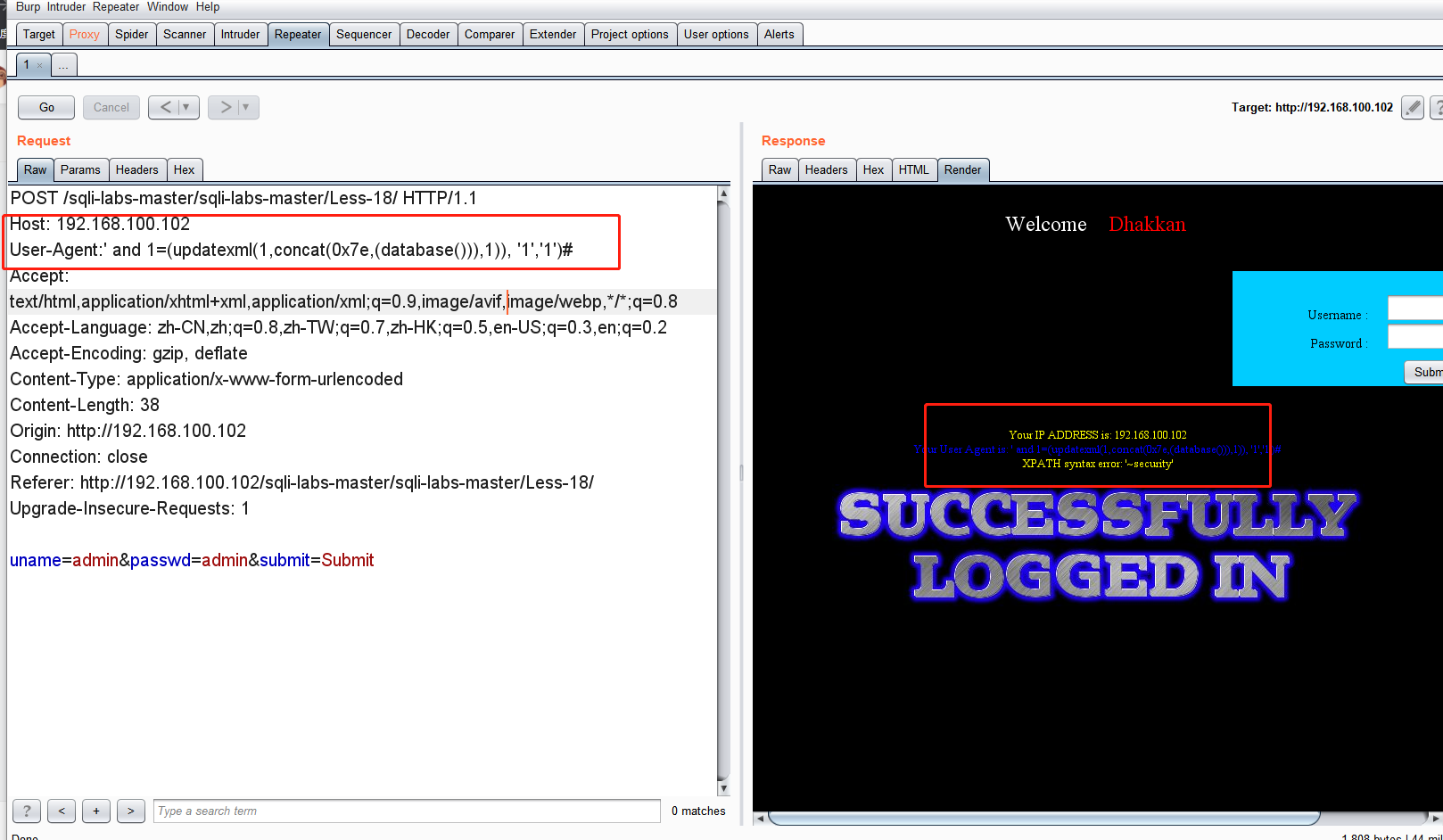
Task: Select Repeater request tab 1
Action: tap(28, 65)
